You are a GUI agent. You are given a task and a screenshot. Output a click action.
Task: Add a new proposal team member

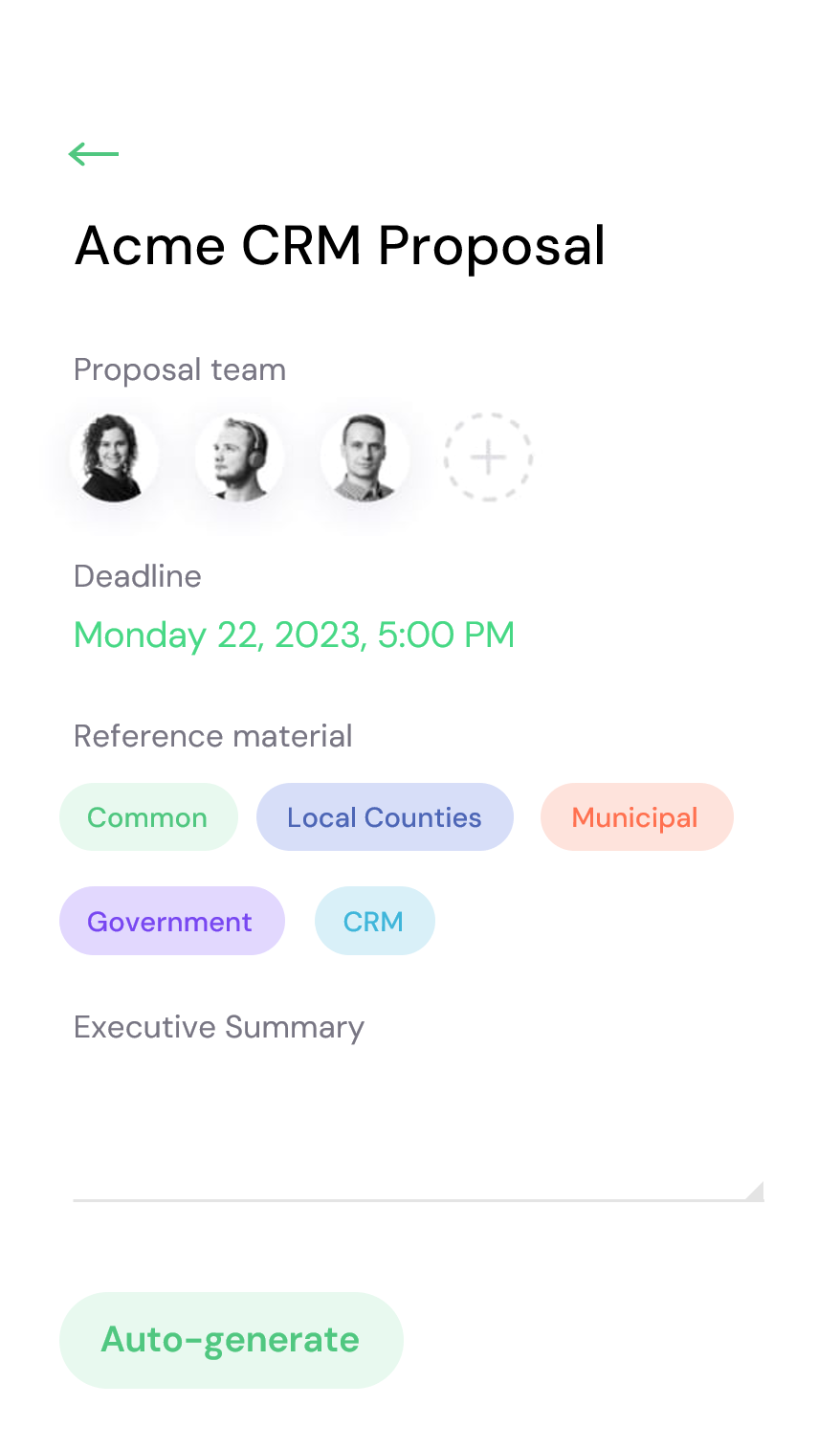(488, 457)
